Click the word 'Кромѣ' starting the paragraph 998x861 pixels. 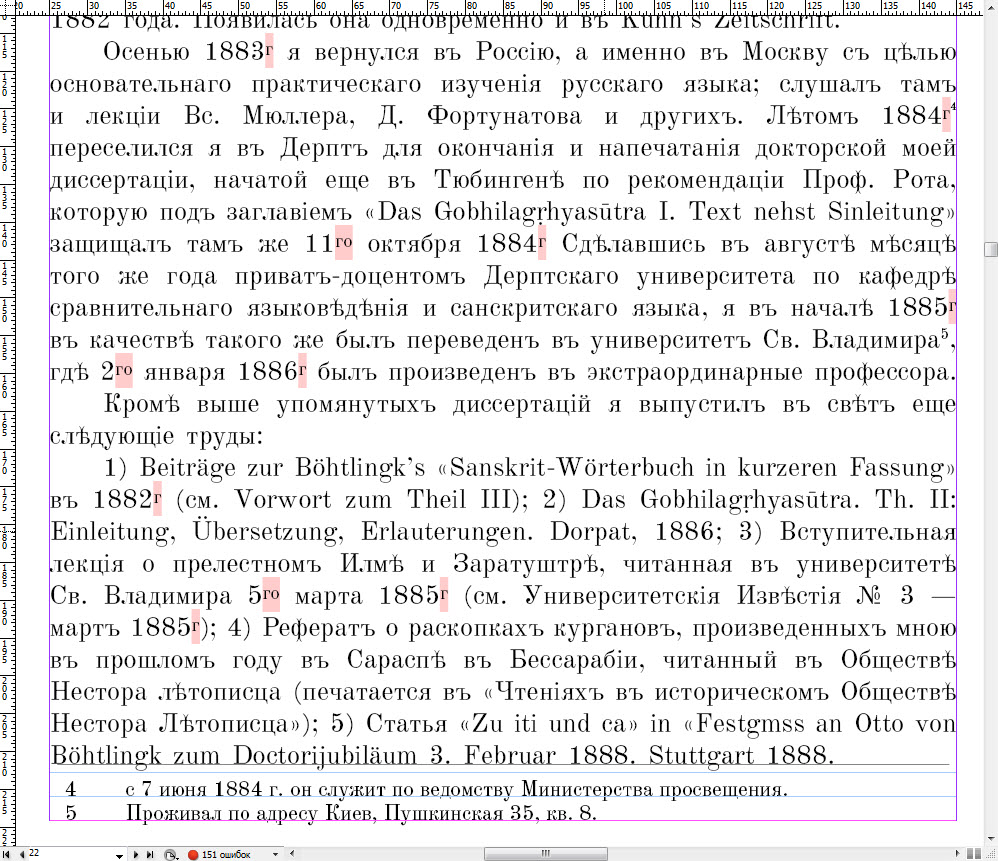[x=141, y=404]
